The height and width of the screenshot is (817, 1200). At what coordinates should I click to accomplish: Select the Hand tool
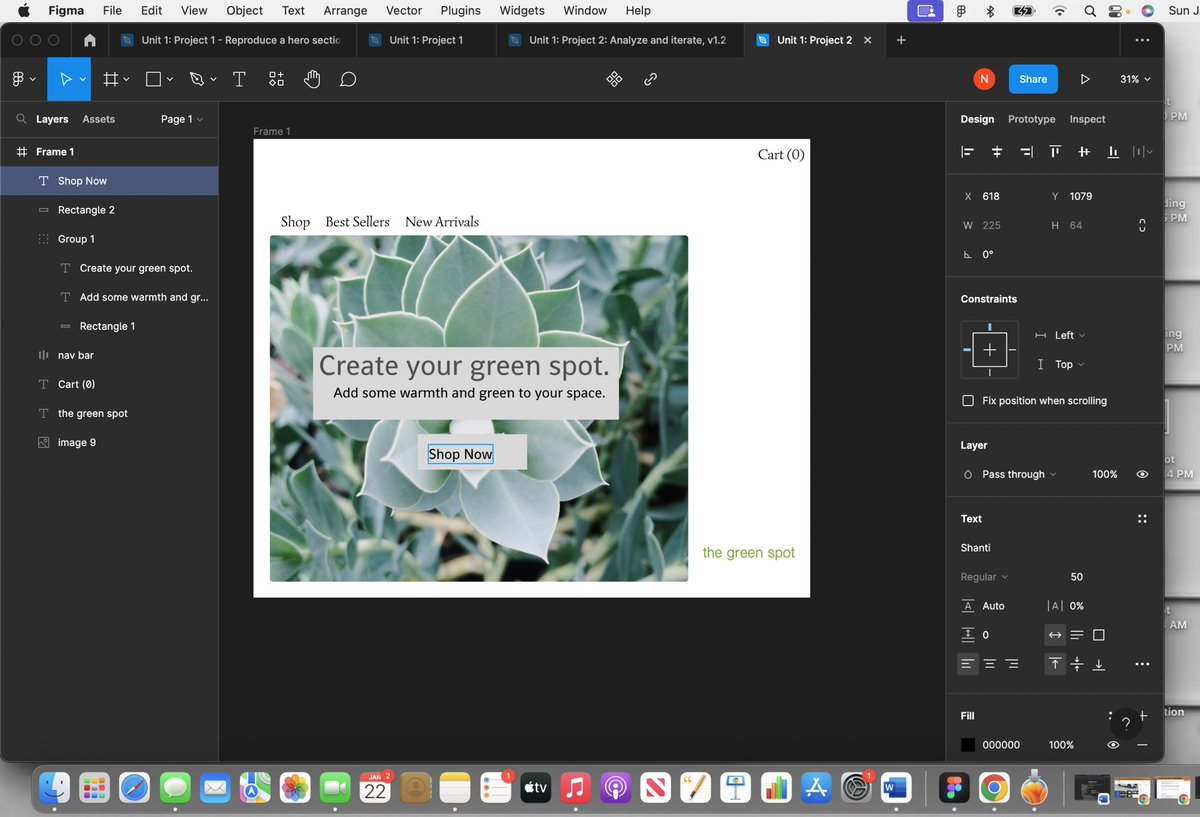click(x=312, y=79)
